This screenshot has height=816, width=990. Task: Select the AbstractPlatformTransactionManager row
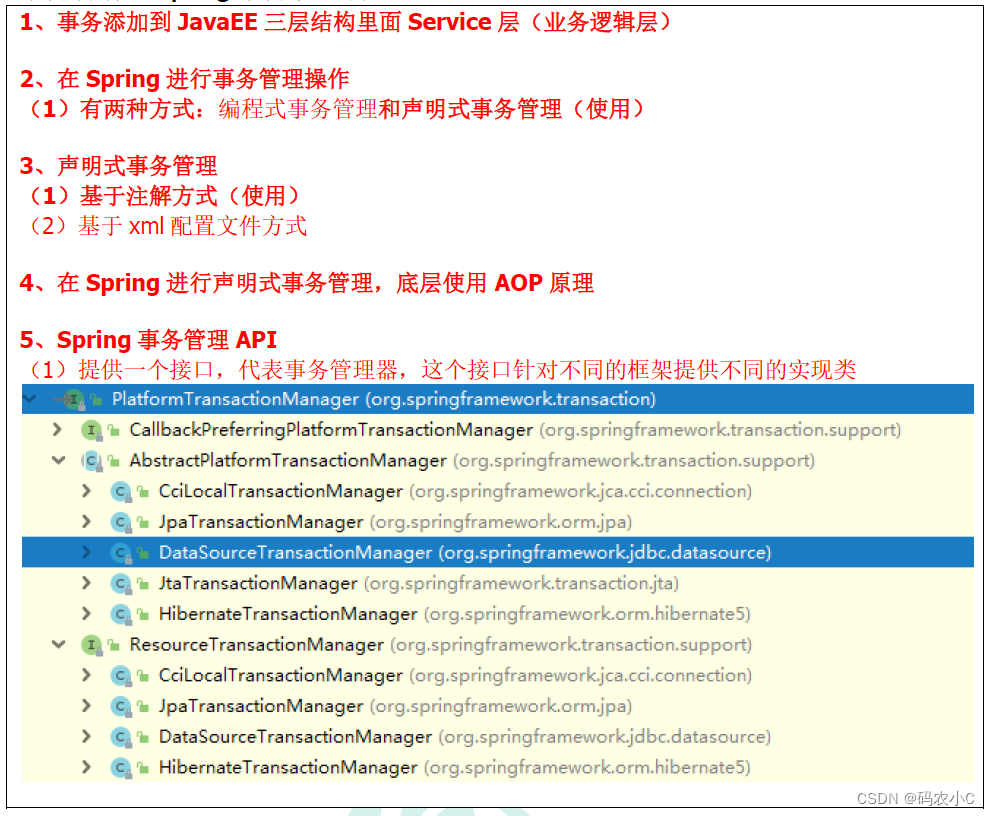tap(498, 460)
